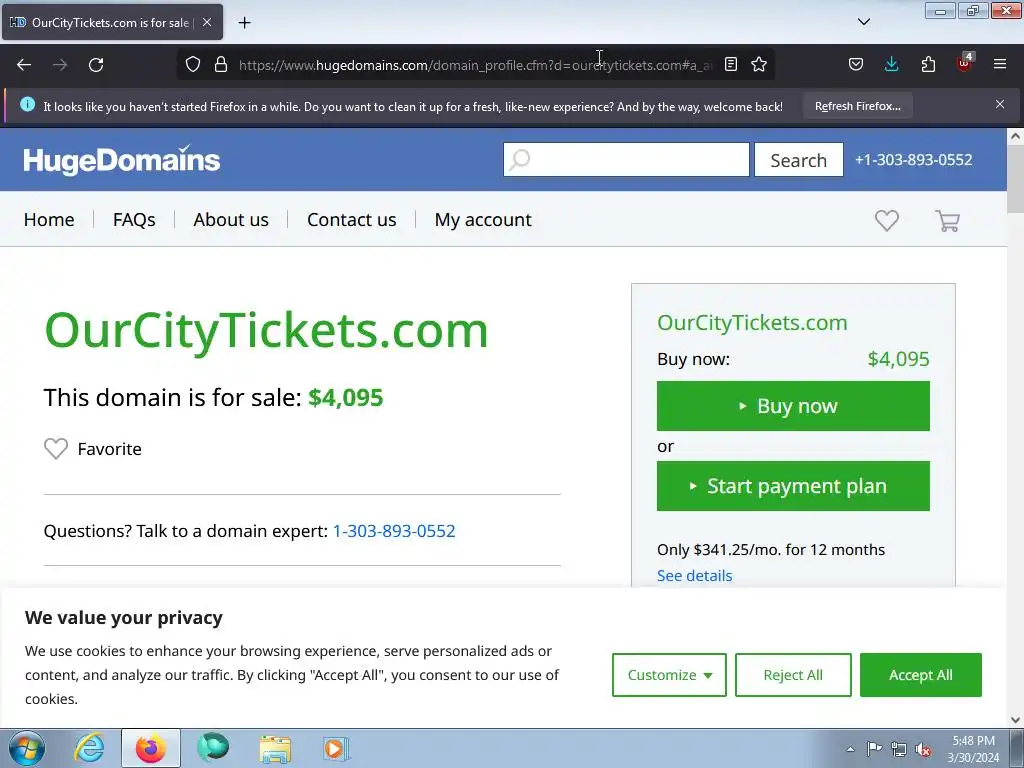Click the green Buy now button
Screen dimensions: 1024x768
(x=793, y=406)
